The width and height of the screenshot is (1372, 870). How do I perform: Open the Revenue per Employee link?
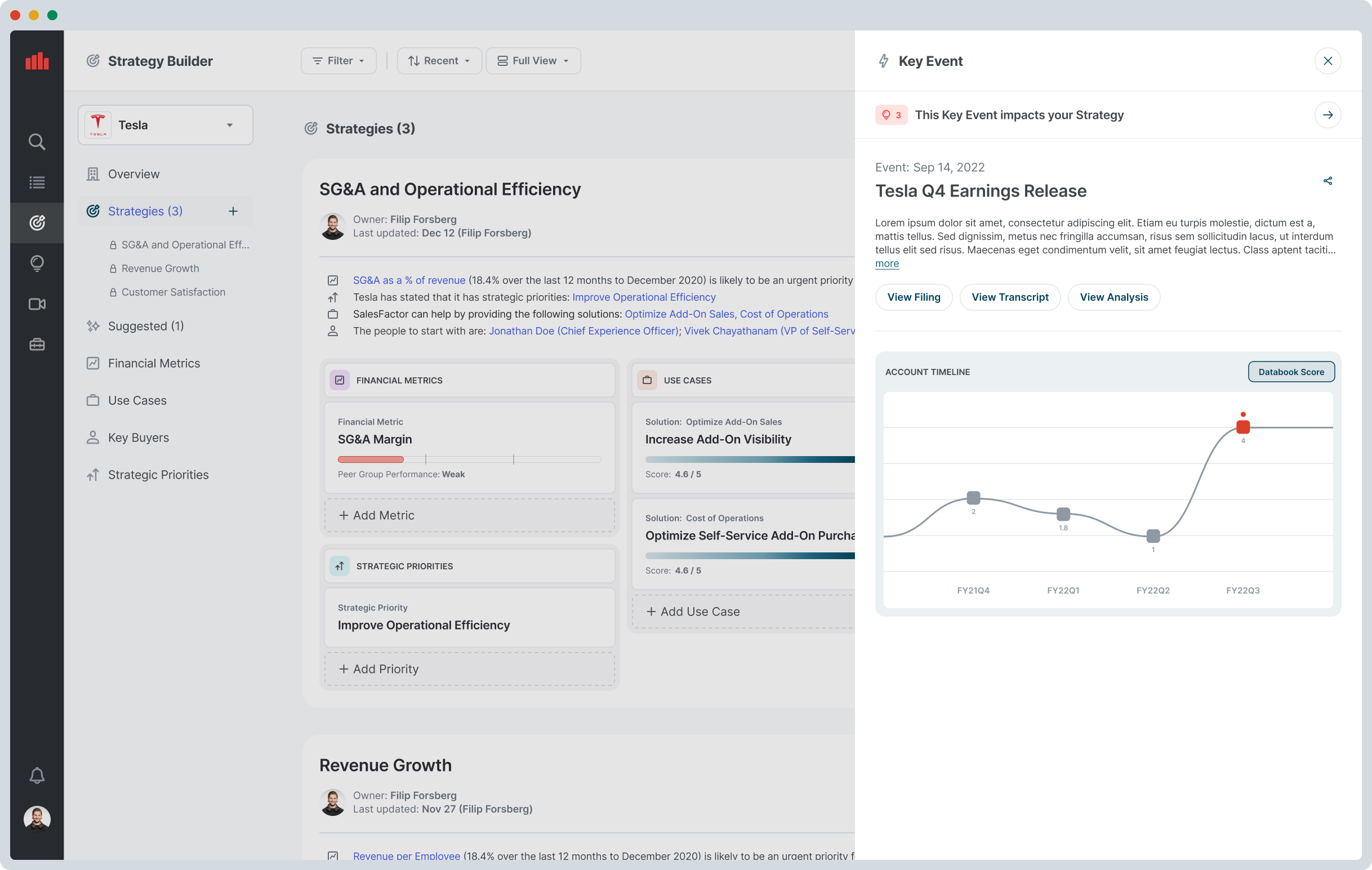(x=406, y=856)
